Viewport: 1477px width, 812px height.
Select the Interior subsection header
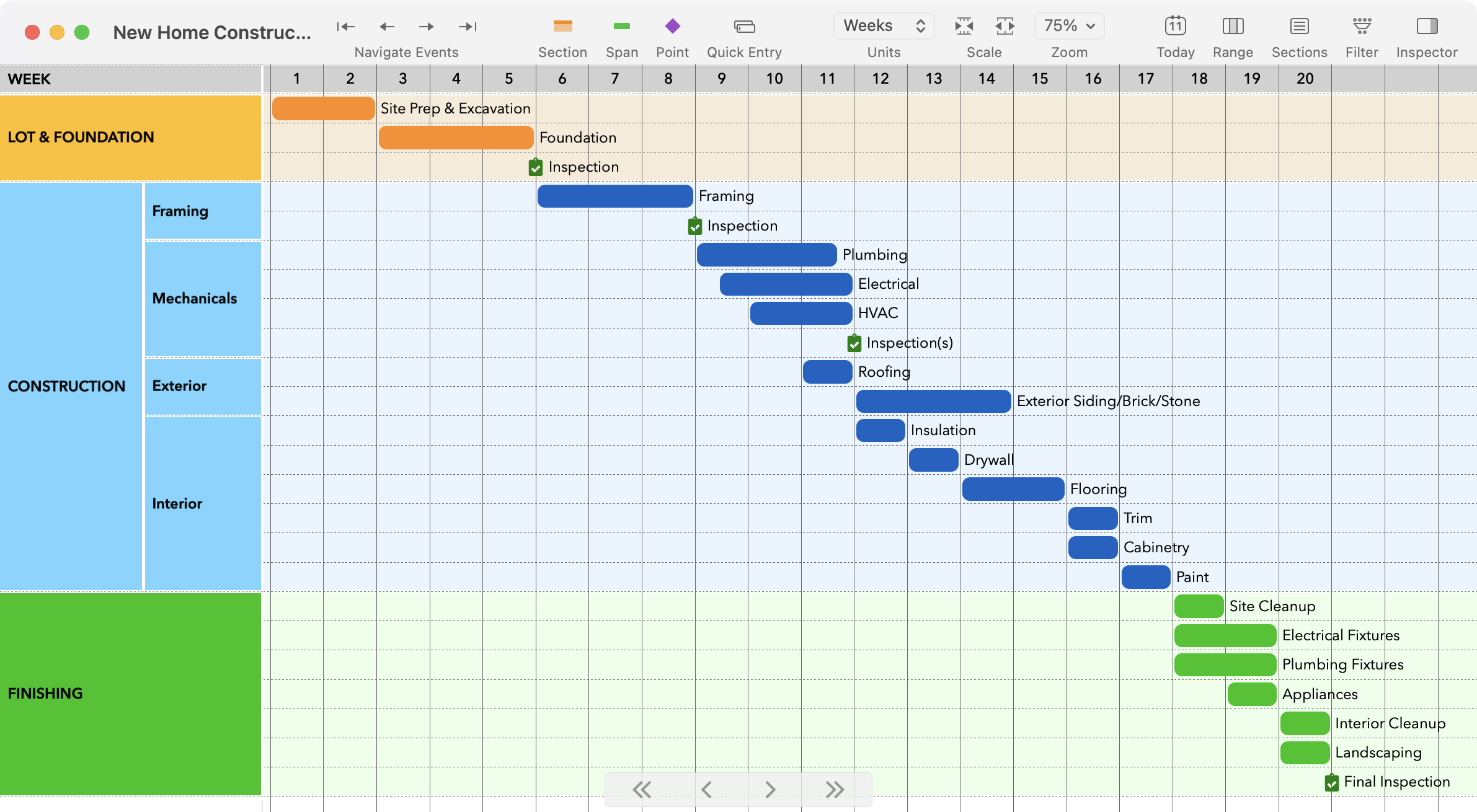click(x=203, y=503)
